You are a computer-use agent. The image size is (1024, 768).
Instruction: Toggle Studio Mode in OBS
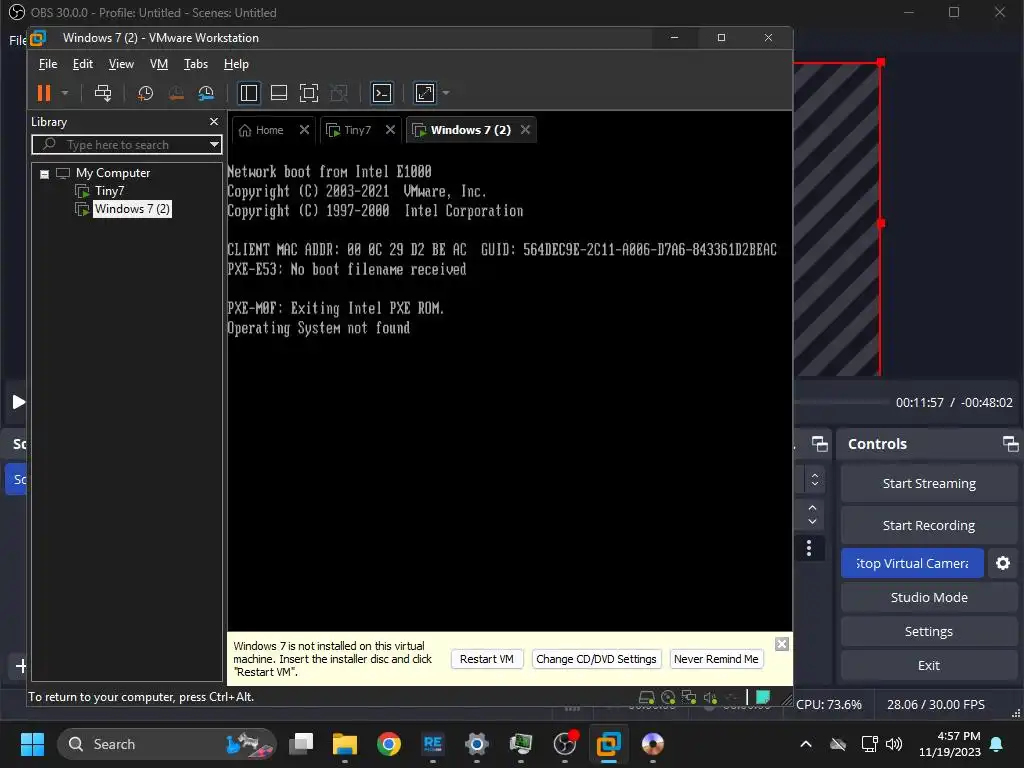coord(929,598)
